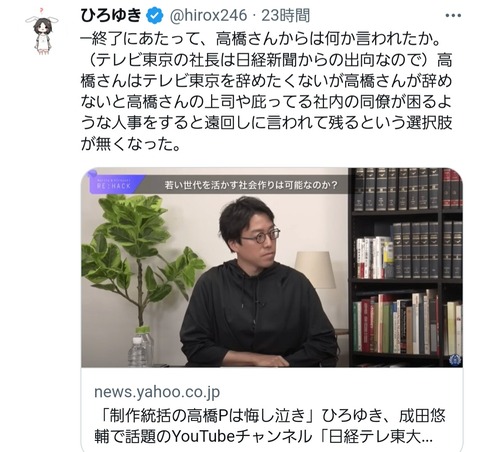This screenshot has height=452, width=480.
Task: Click the tweet text line ending 選択肢
Action: pos(266,123)
